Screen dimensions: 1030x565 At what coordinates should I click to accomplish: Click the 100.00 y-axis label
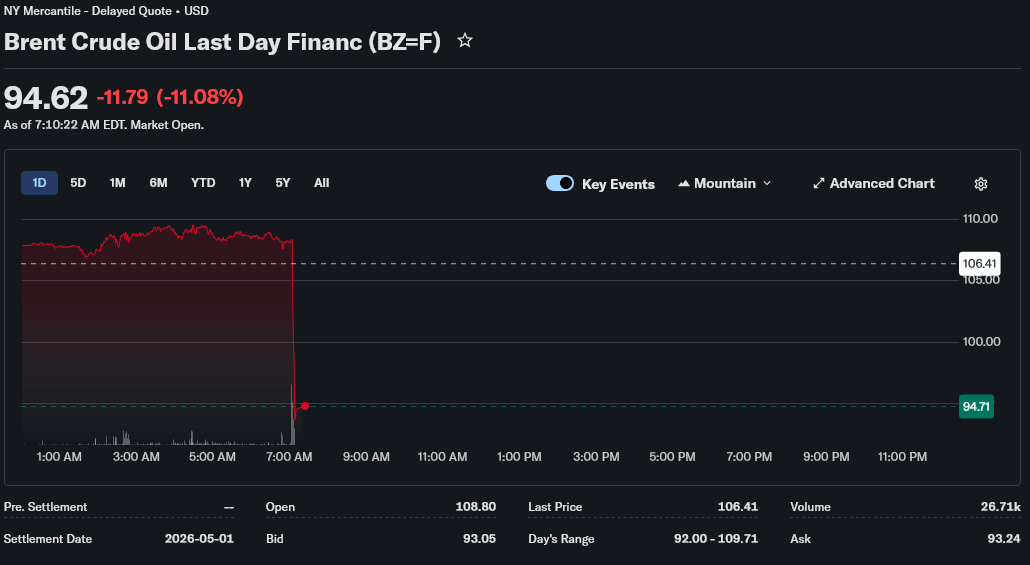coord(981,342)
